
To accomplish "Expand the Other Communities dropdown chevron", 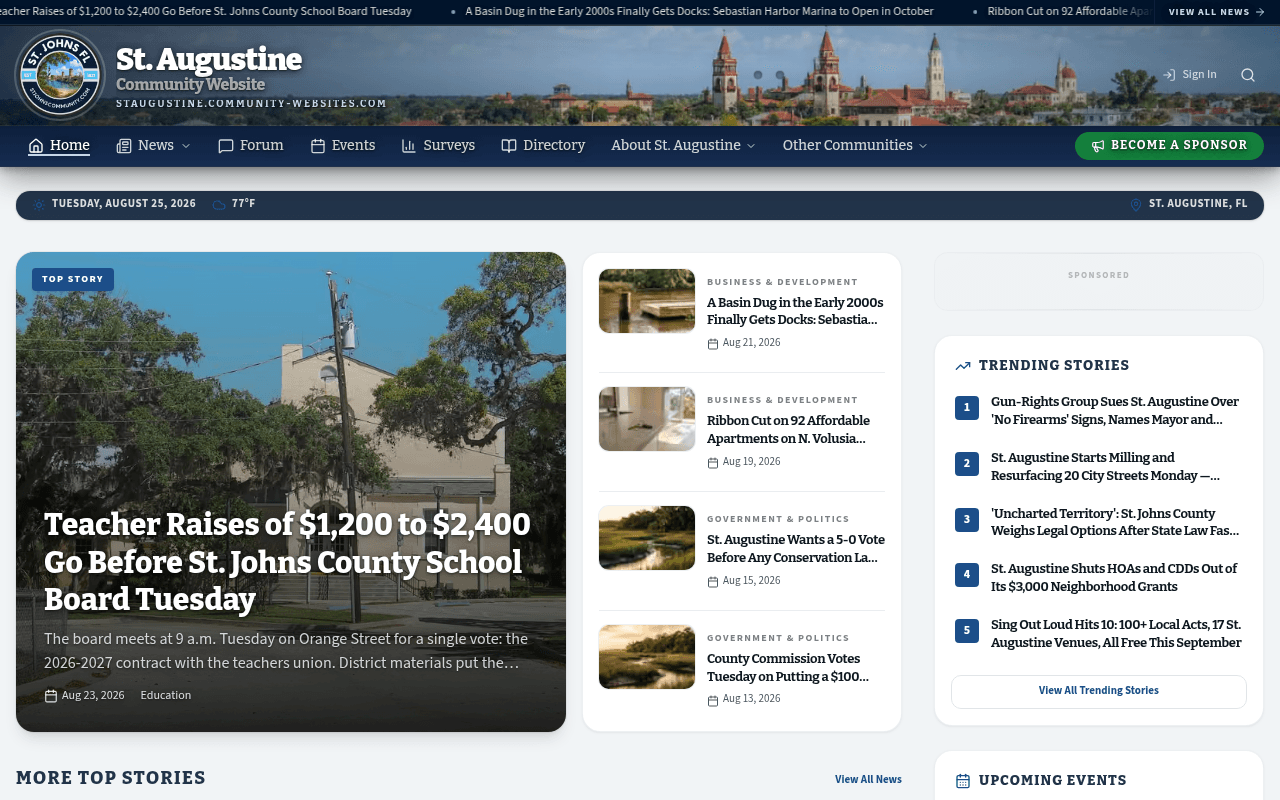I will tap(923, 146).
